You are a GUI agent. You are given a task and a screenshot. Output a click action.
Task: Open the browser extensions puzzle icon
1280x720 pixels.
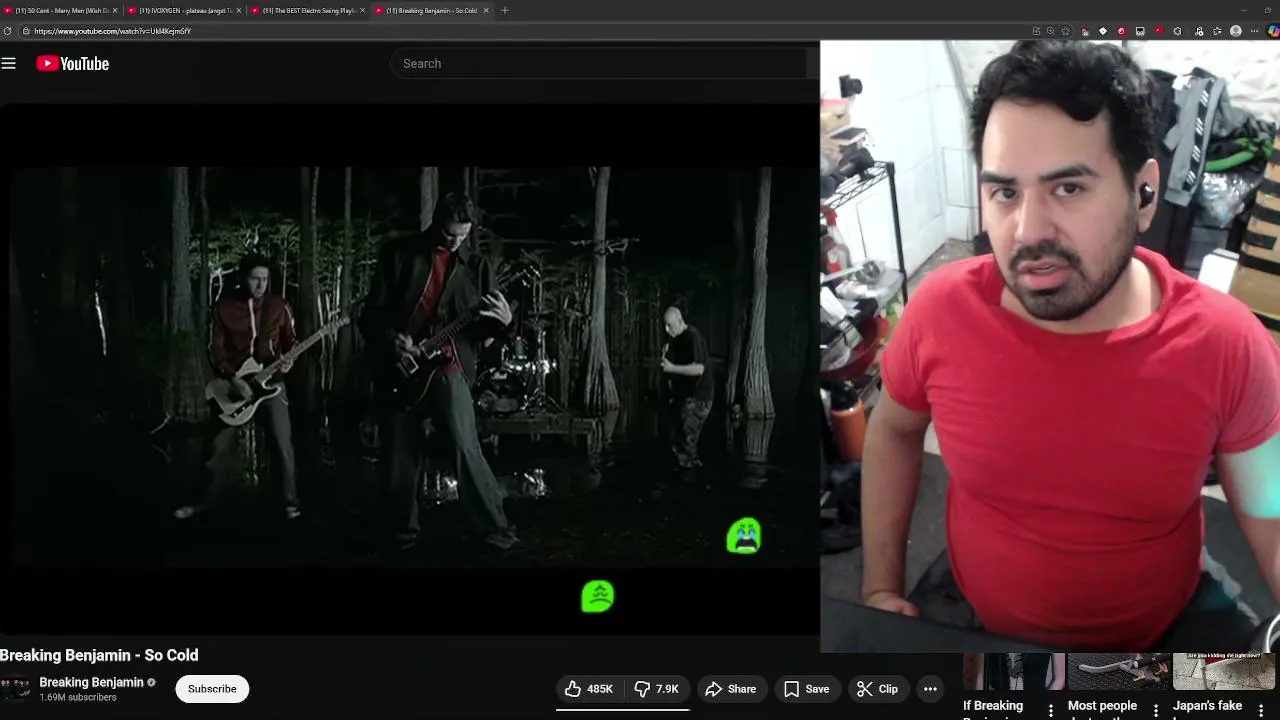click(x=1177, y=31)
